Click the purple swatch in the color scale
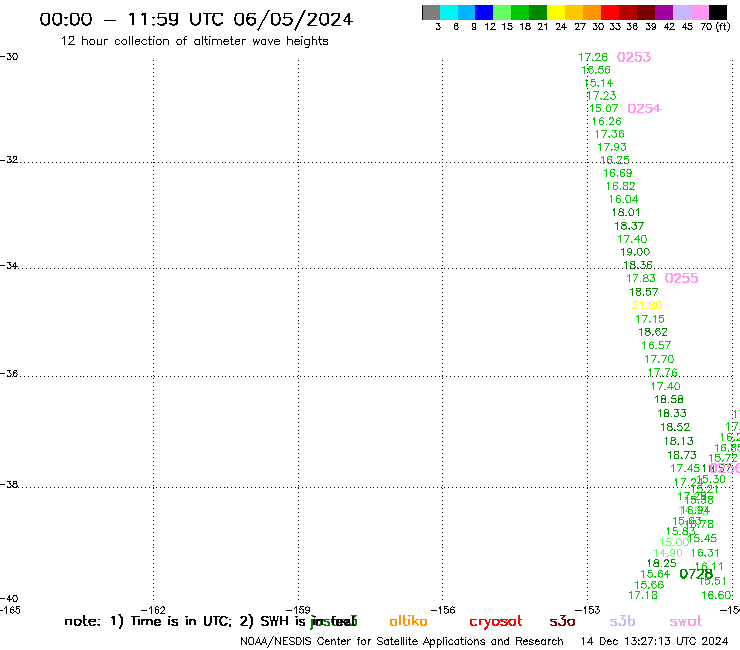 click(664, 12)
